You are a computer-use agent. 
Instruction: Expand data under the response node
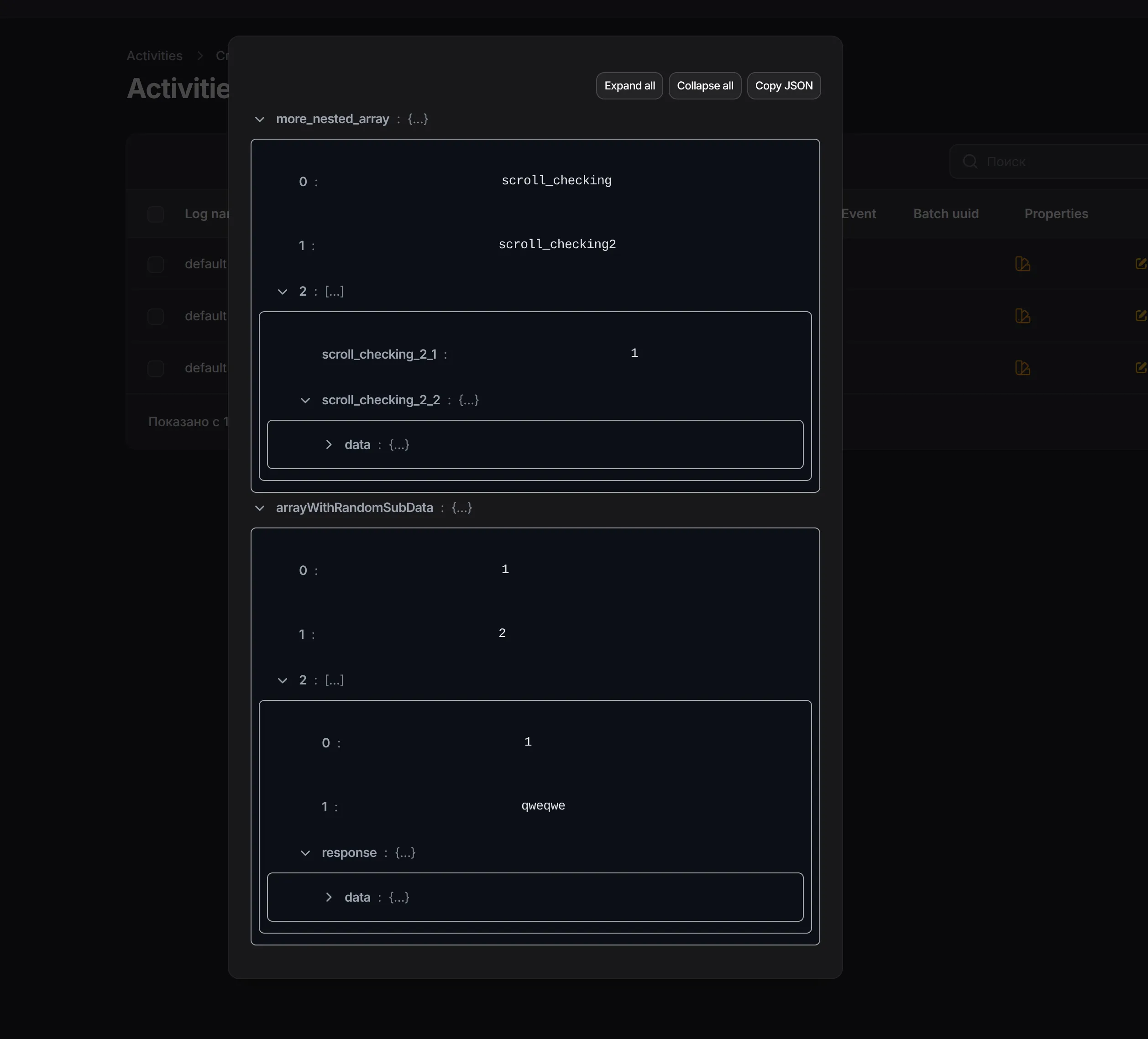pyautogui.click(x=329, y=897)
